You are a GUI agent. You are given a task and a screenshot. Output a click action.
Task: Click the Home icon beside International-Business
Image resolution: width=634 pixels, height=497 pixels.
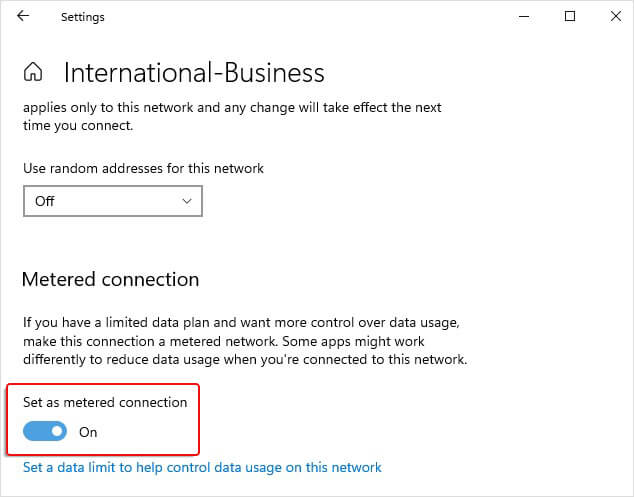click(x=33, y=72)
